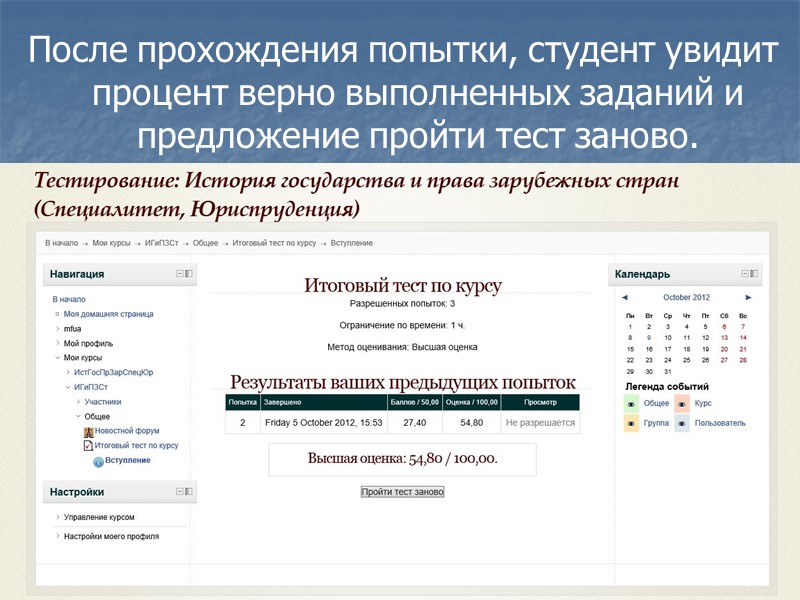This screenshot has width=800, height=600.
Task: Toggle visibility of Группа events
Action: point(631,423)
